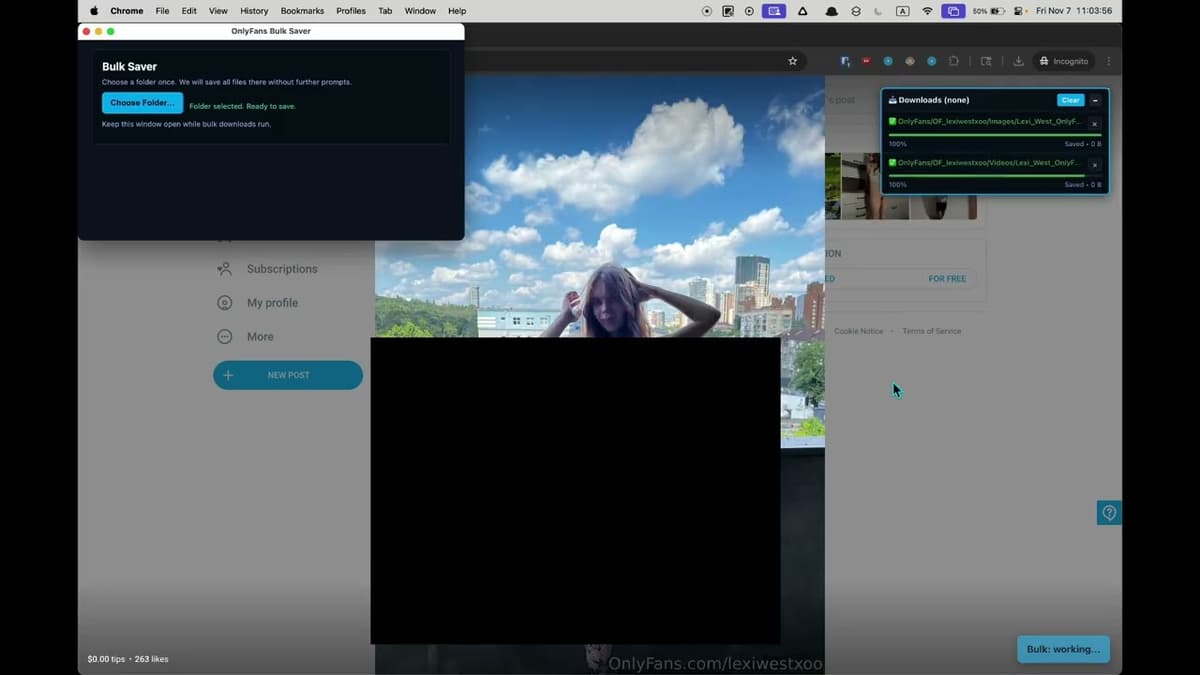
Task: Open the Bookmarks menu
Action: pyautogui.click(x=302, y=11)
